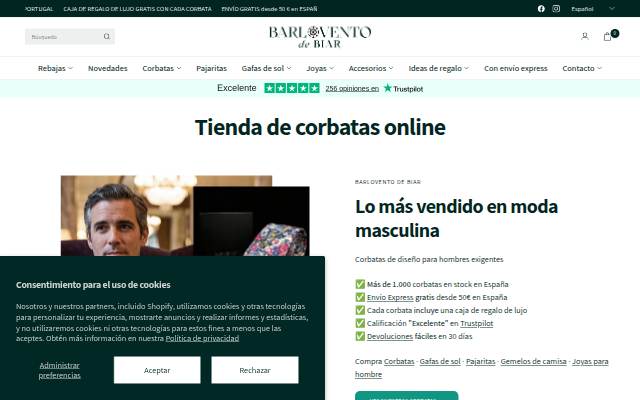Open the Gafas de sol text link
Image resolution: width=640 pixels, height=400 pixels.
440,361
